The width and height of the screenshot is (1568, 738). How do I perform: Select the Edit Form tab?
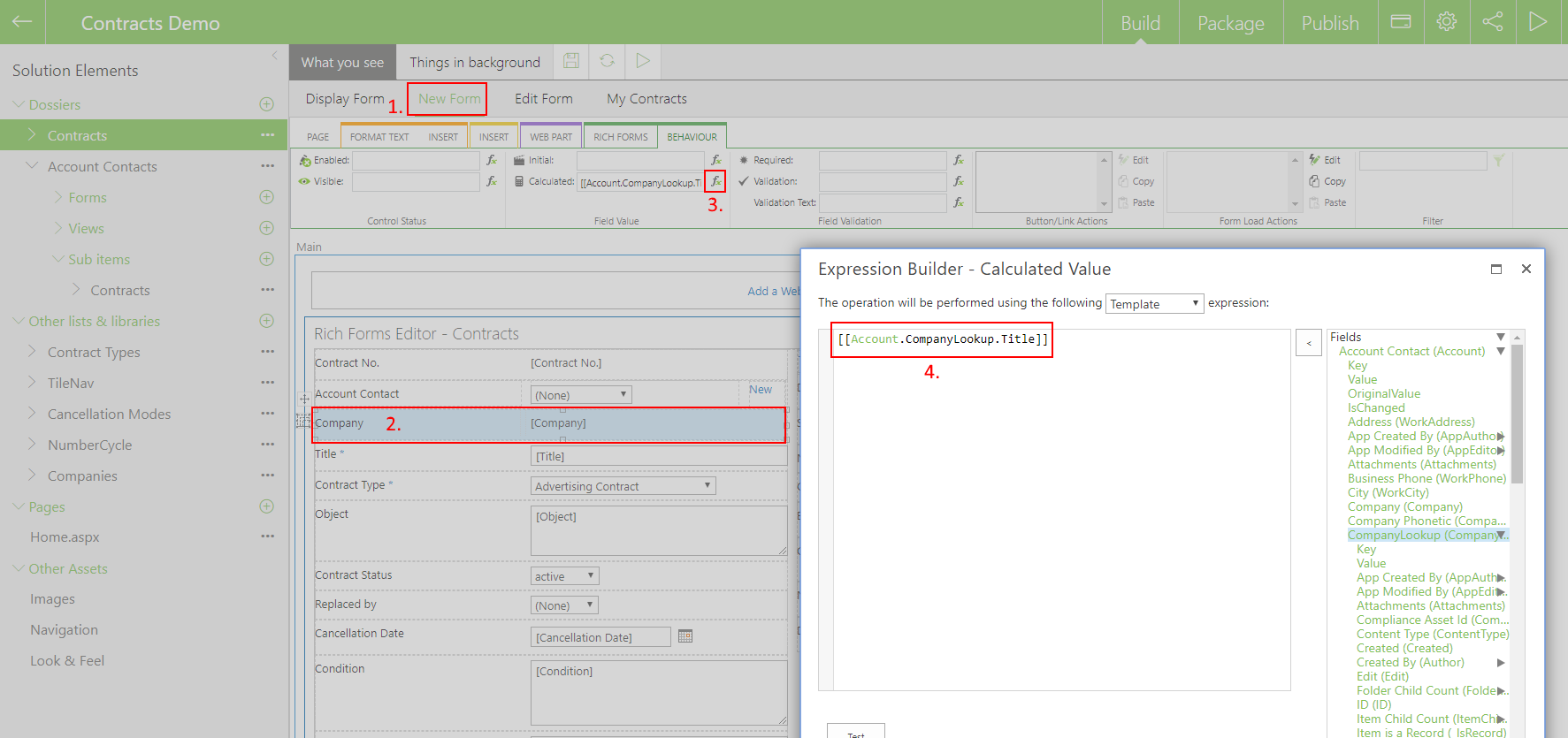pos(543,99)
